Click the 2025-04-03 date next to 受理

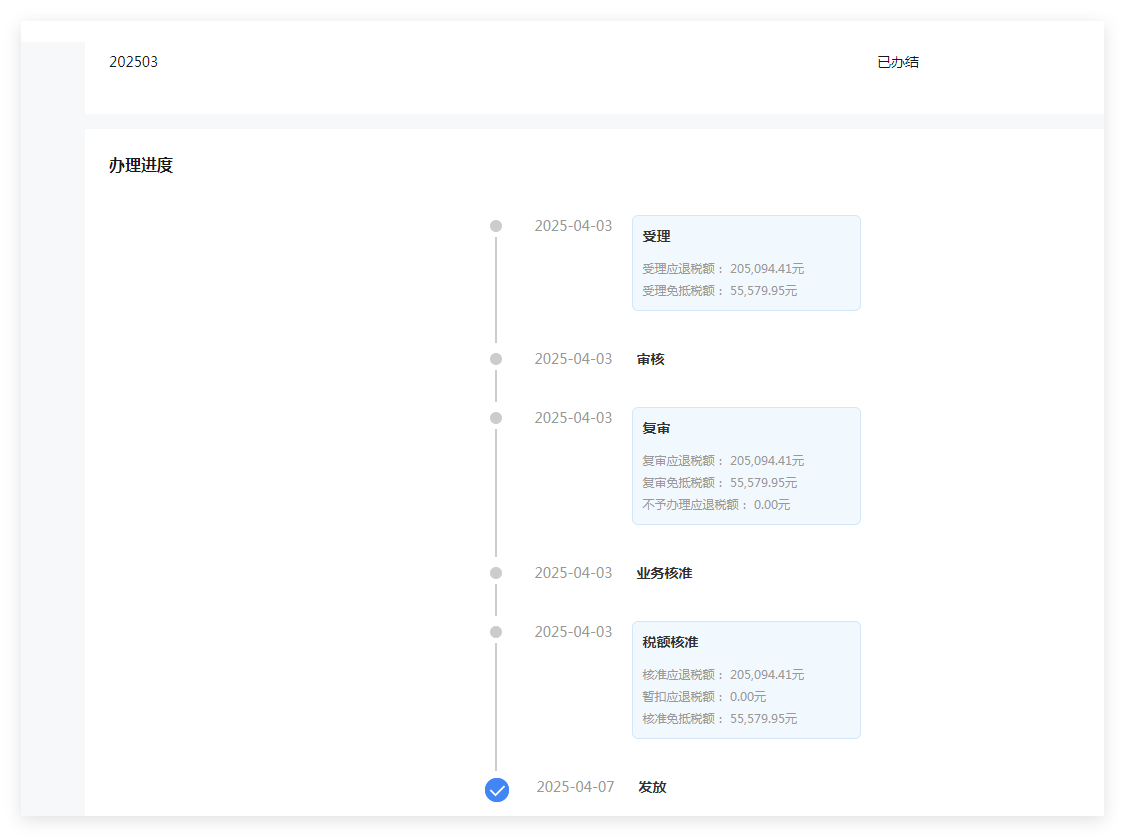(573, 226)
